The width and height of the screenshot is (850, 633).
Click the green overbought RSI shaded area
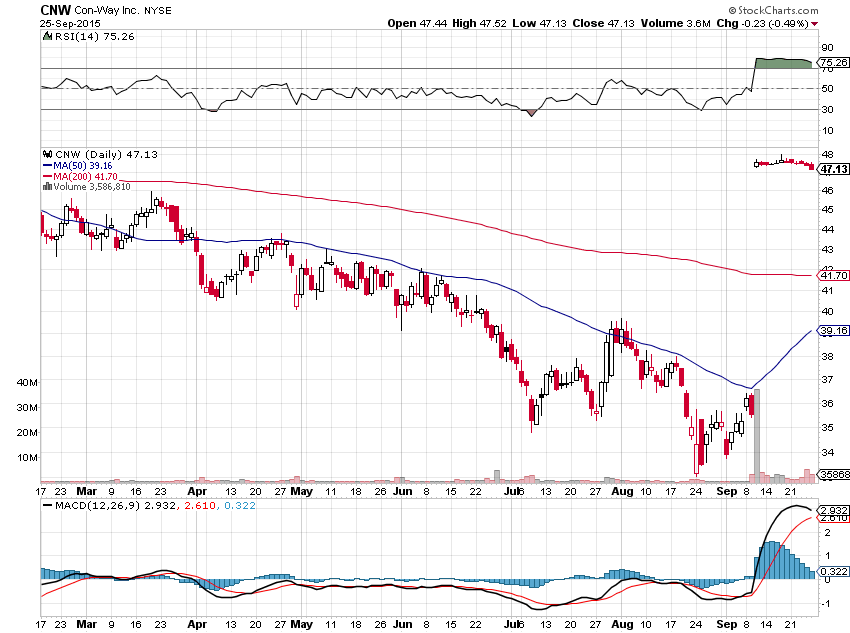(x=783, y=63)
